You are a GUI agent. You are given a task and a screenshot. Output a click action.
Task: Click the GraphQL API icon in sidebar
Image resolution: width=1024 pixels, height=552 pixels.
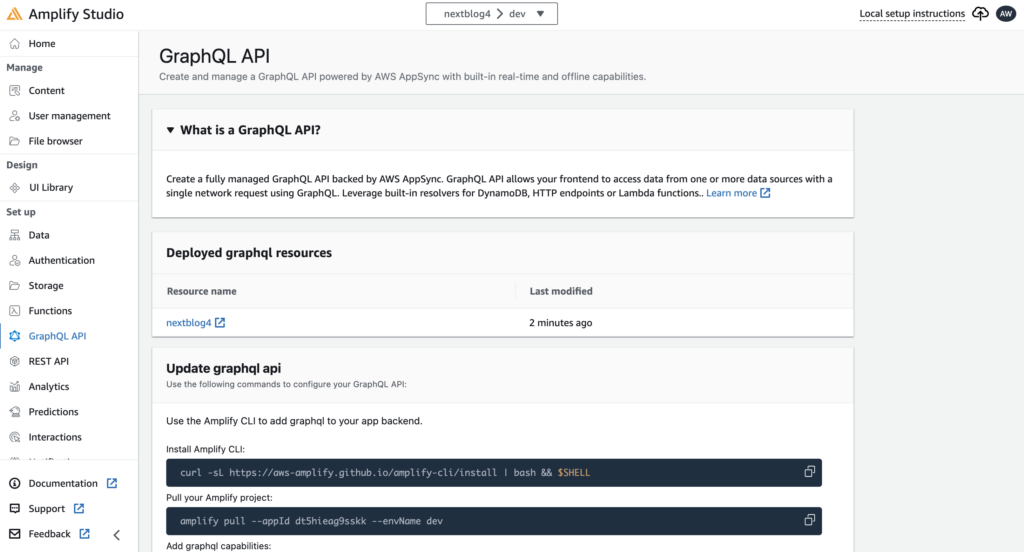14,336
